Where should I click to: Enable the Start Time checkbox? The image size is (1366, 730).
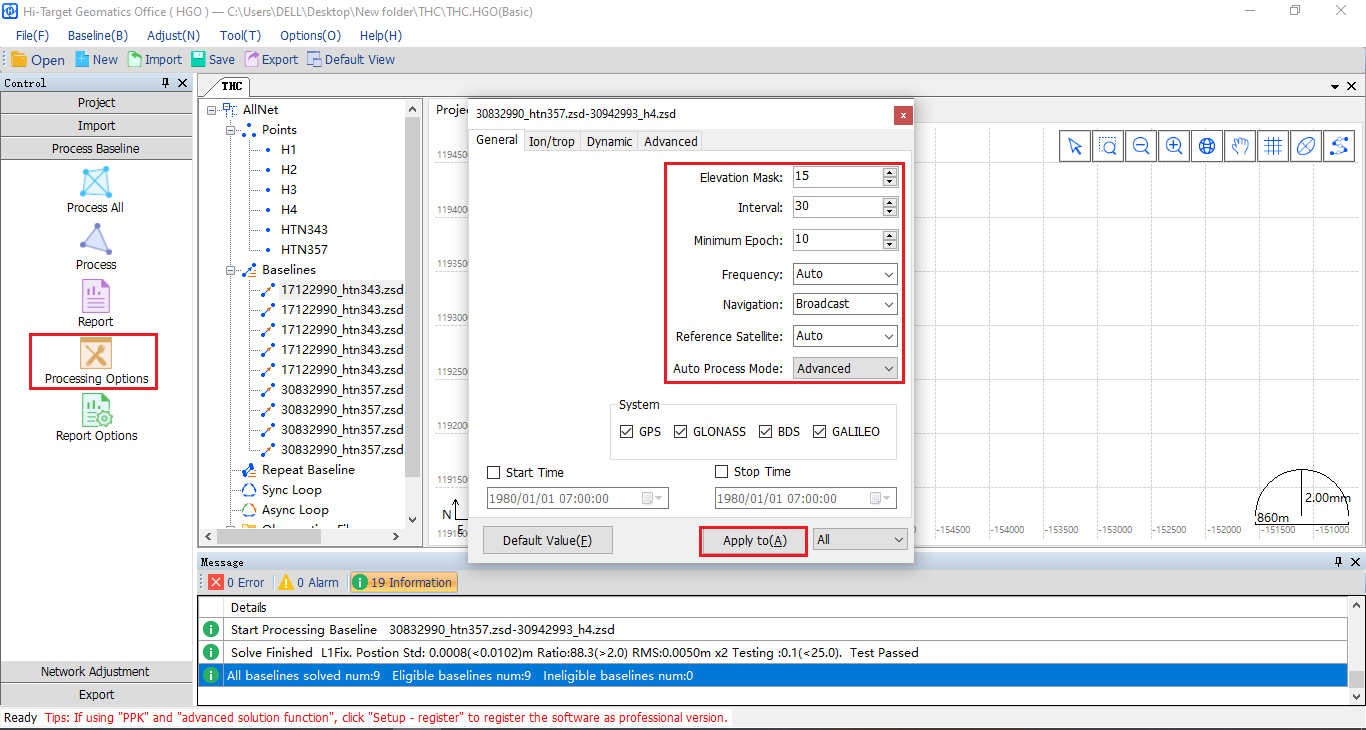point(494,473)
